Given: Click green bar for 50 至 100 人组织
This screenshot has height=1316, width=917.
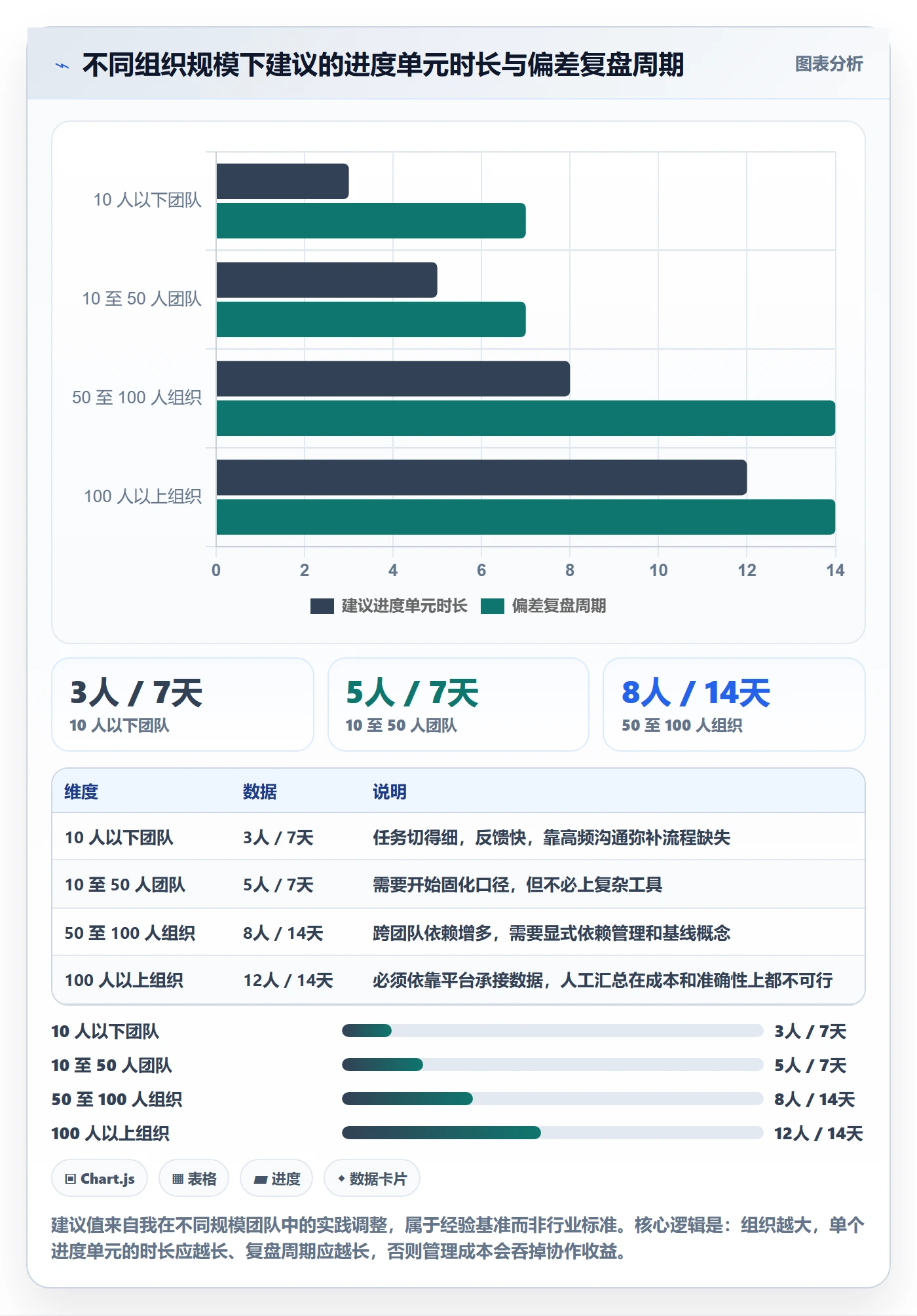Looking at the screenshot, I should click(525, 418).
